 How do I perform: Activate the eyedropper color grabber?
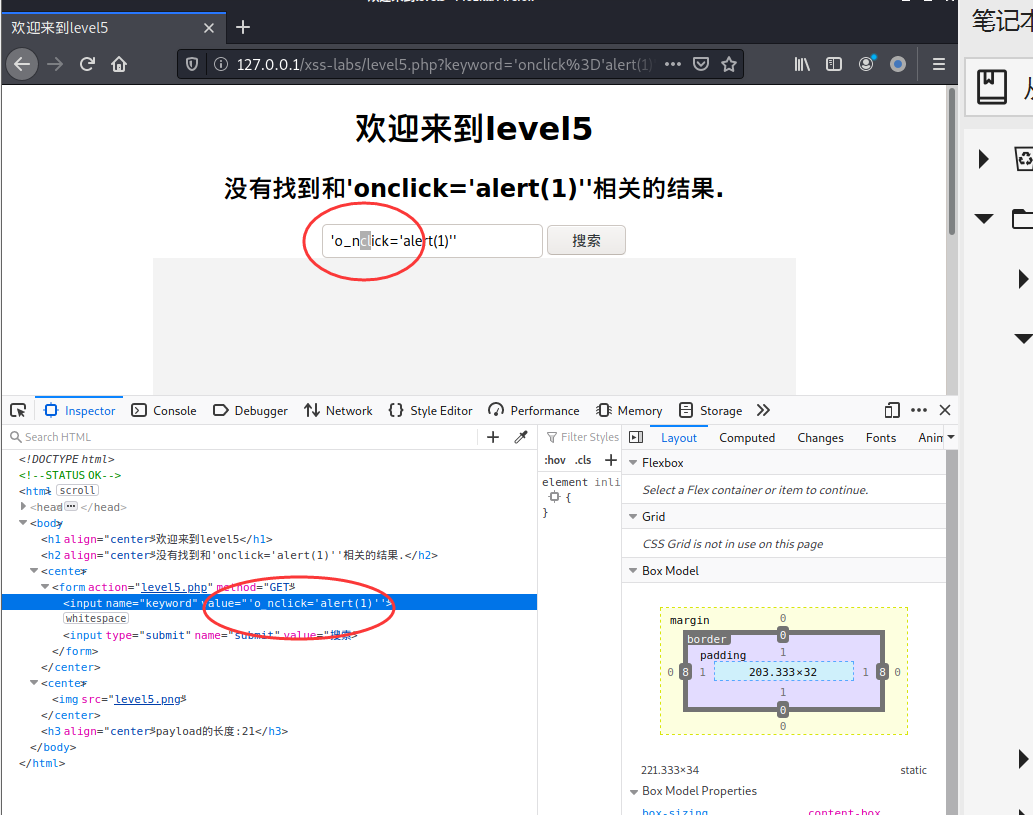(x=520, y=437)
